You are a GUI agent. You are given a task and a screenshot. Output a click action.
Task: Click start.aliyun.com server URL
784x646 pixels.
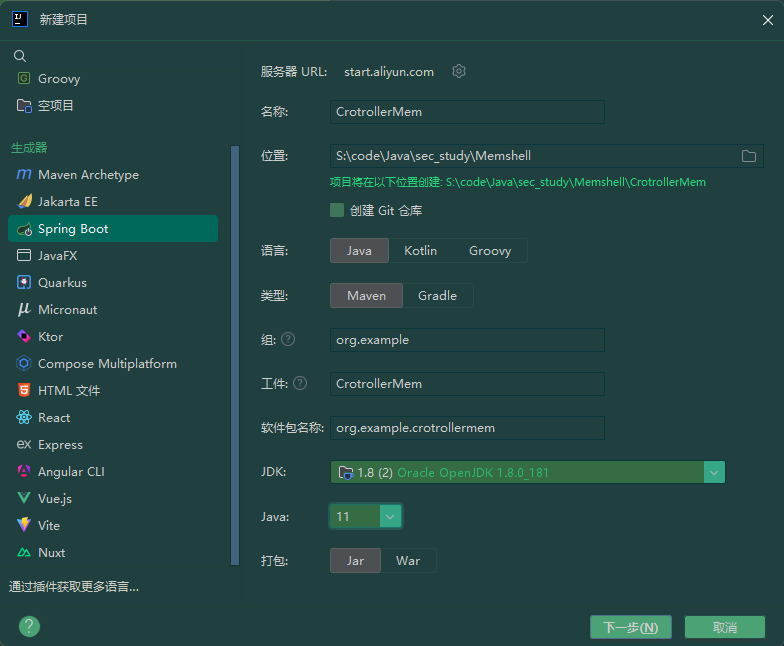tap(389, 72)
